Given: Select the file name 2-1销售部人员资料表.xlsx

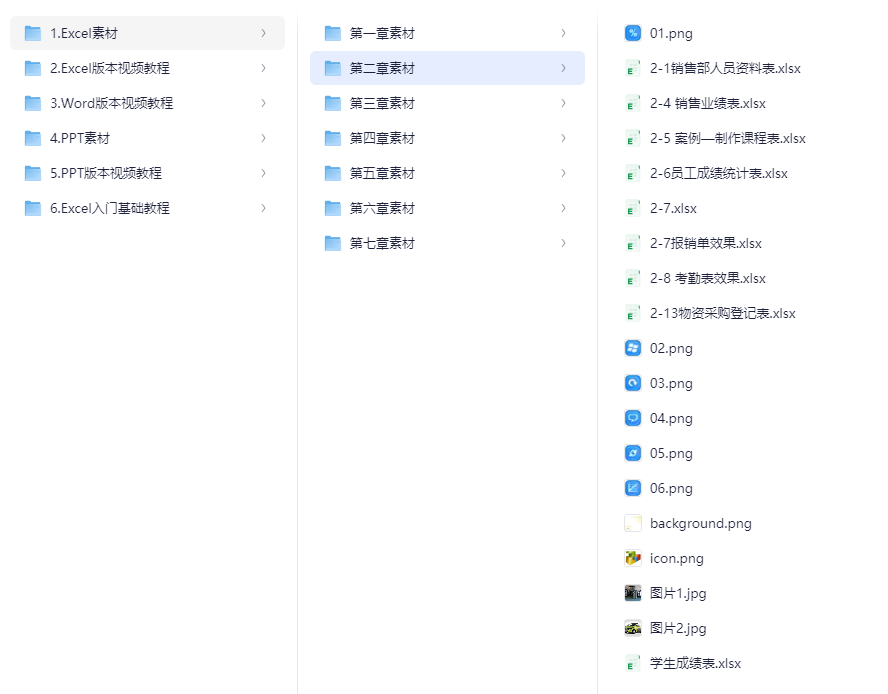Looking at the screenshot, I should 725,69.
